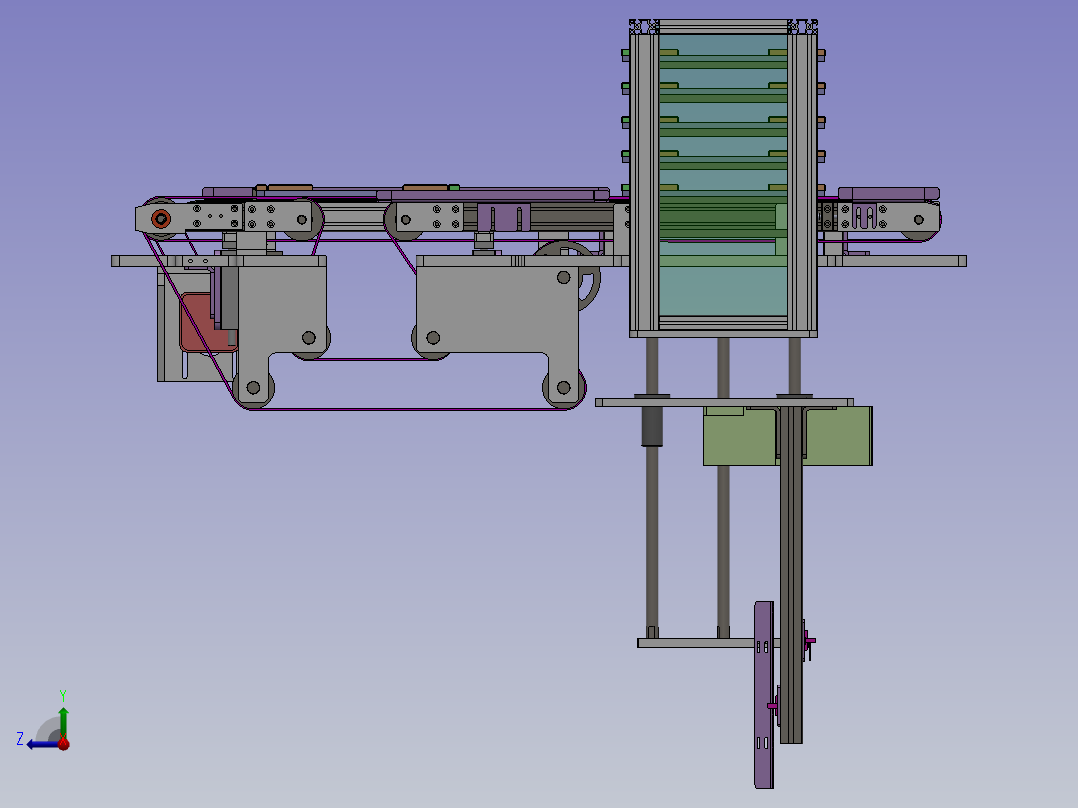This screenshot has height=808, width=1078.
Task: Select the orange bearing at conveyor's left end
Action: (161, 219)
